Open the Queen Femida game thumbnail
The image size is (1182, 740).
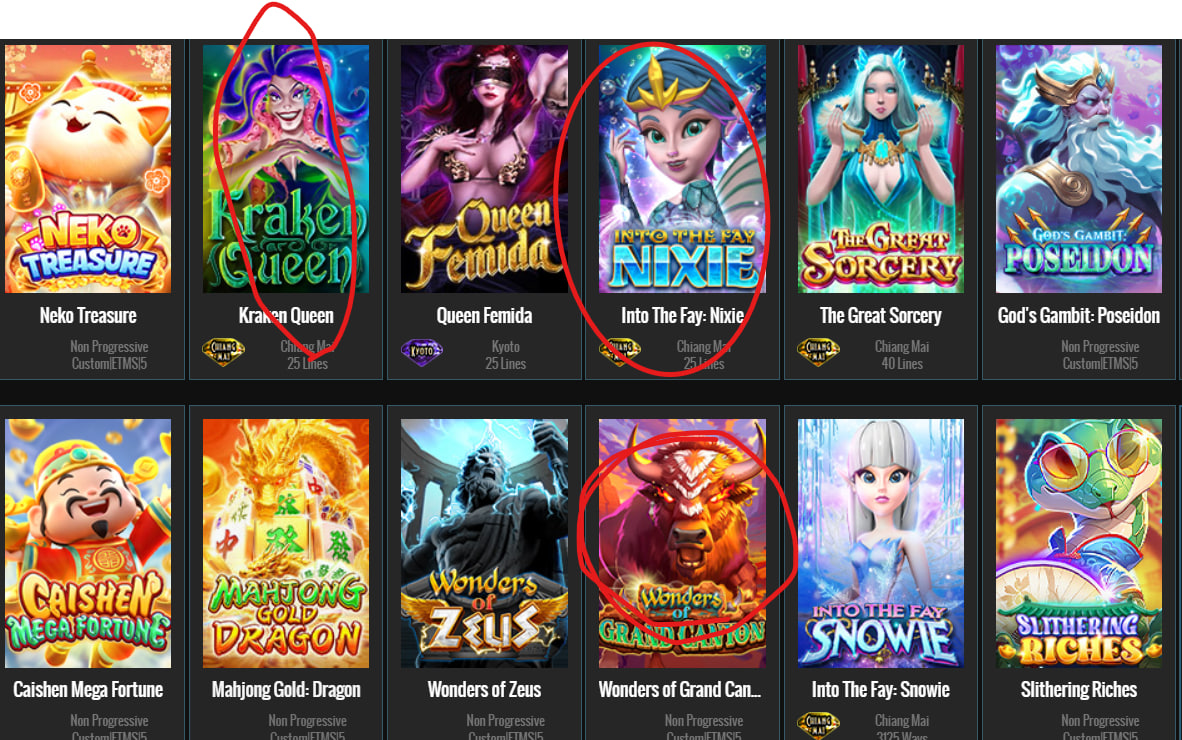[484, 169]
